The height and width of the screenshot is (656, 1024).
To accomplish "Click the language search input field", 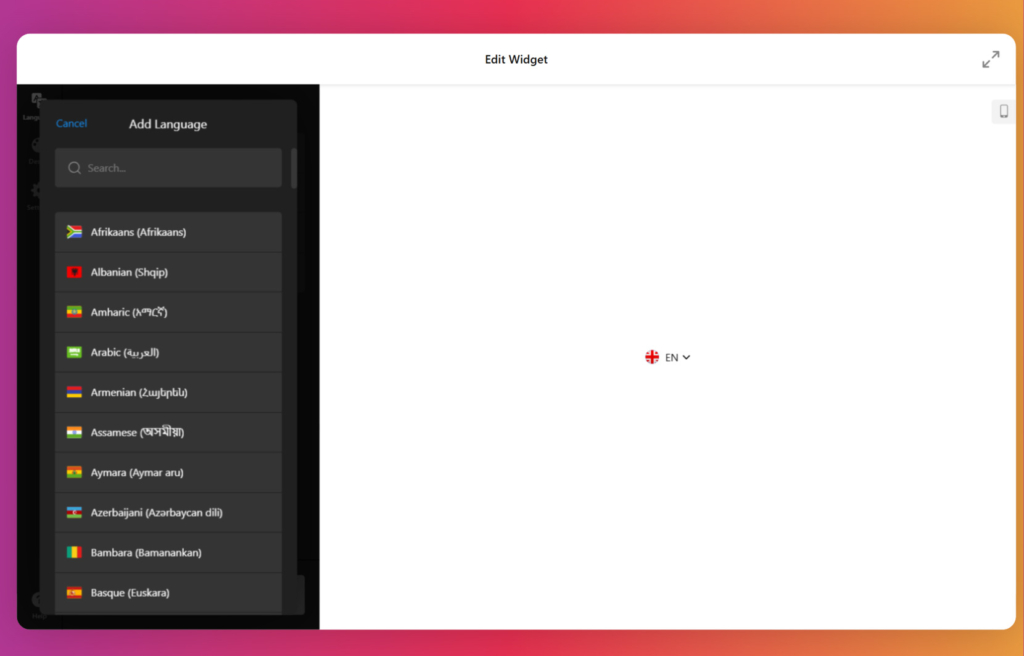I will 168,168.
